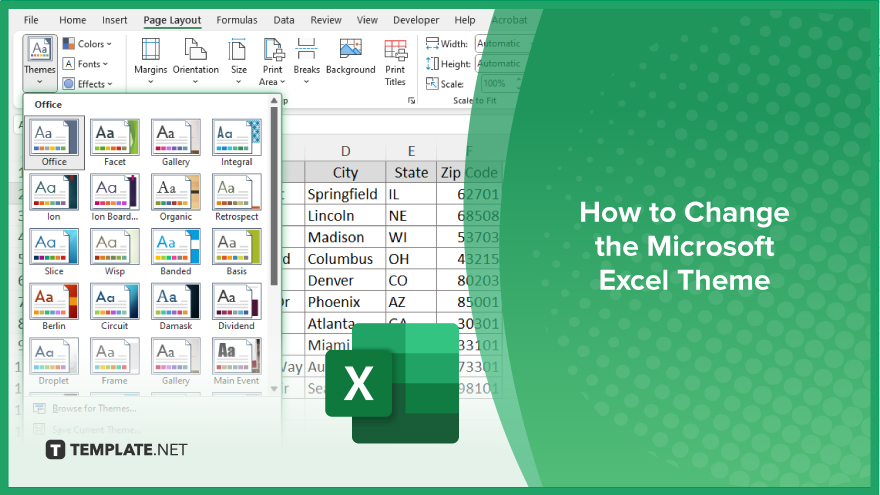Click themes gallery scroll-down arrow
880x495 pixels.
coord(274,388)
